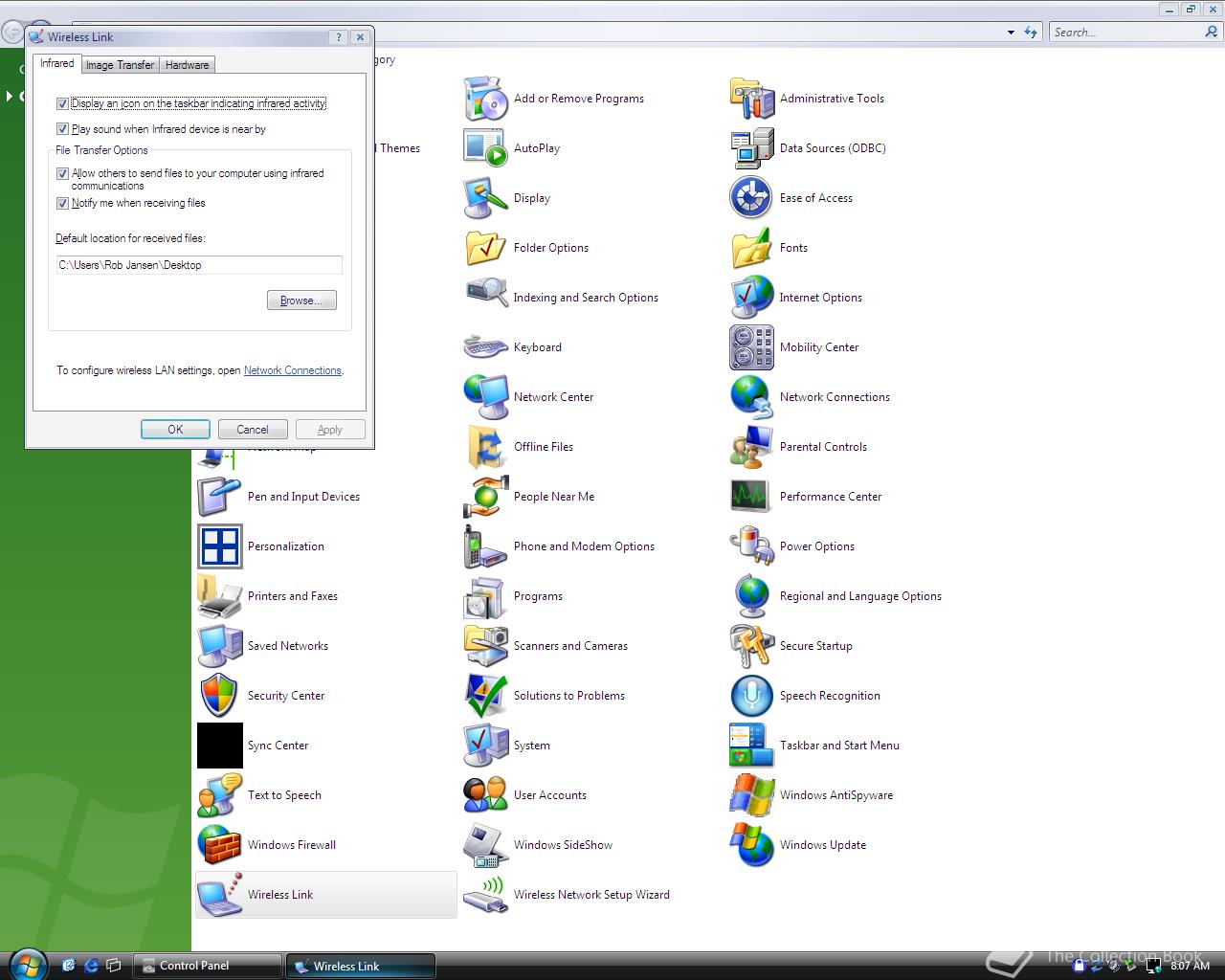Screen dimensions: 1225x980
Task: Click the Control Panel search box
Action: coord(1125,33)
